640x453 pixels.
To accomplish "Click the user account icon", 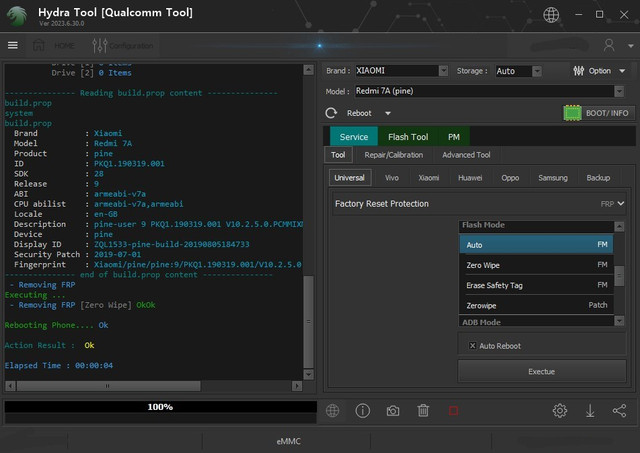I will [x=609, y=45].
